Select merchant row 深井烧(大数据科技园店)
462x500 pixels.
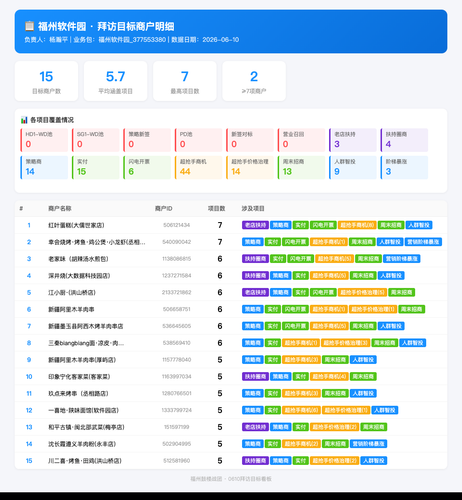click(x=231, y=276)
